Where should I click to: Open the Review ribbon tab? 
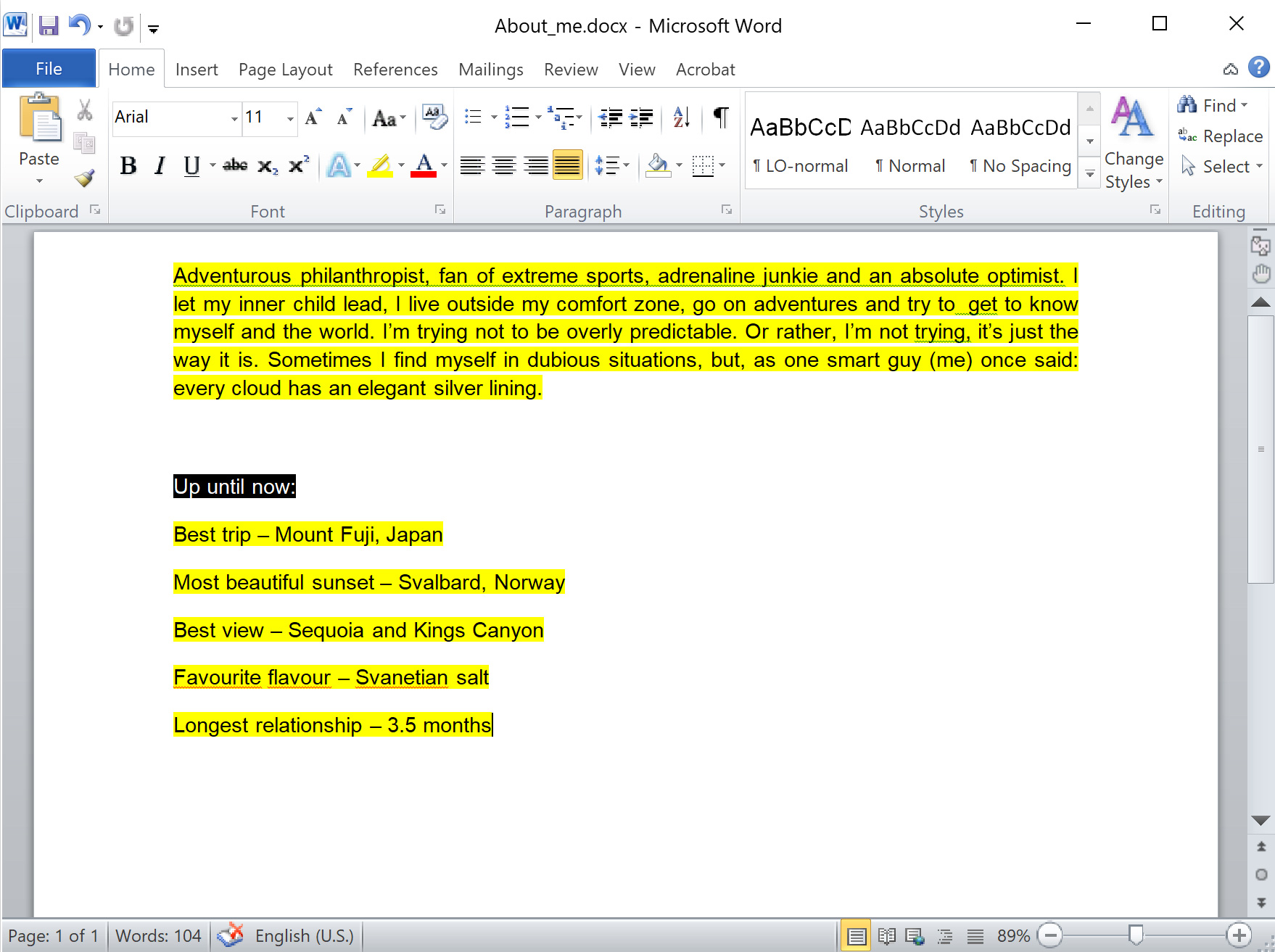click(570, 69)
